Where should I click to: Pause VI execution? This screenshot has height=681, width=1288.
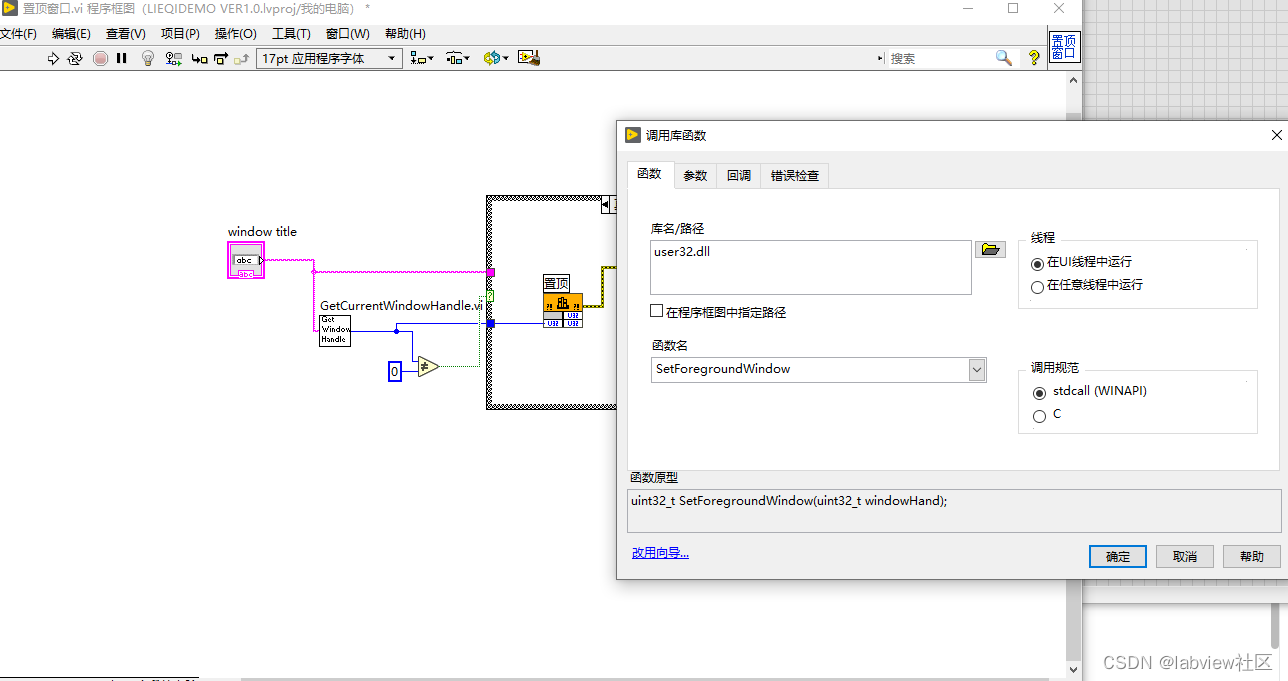(122, 58)
